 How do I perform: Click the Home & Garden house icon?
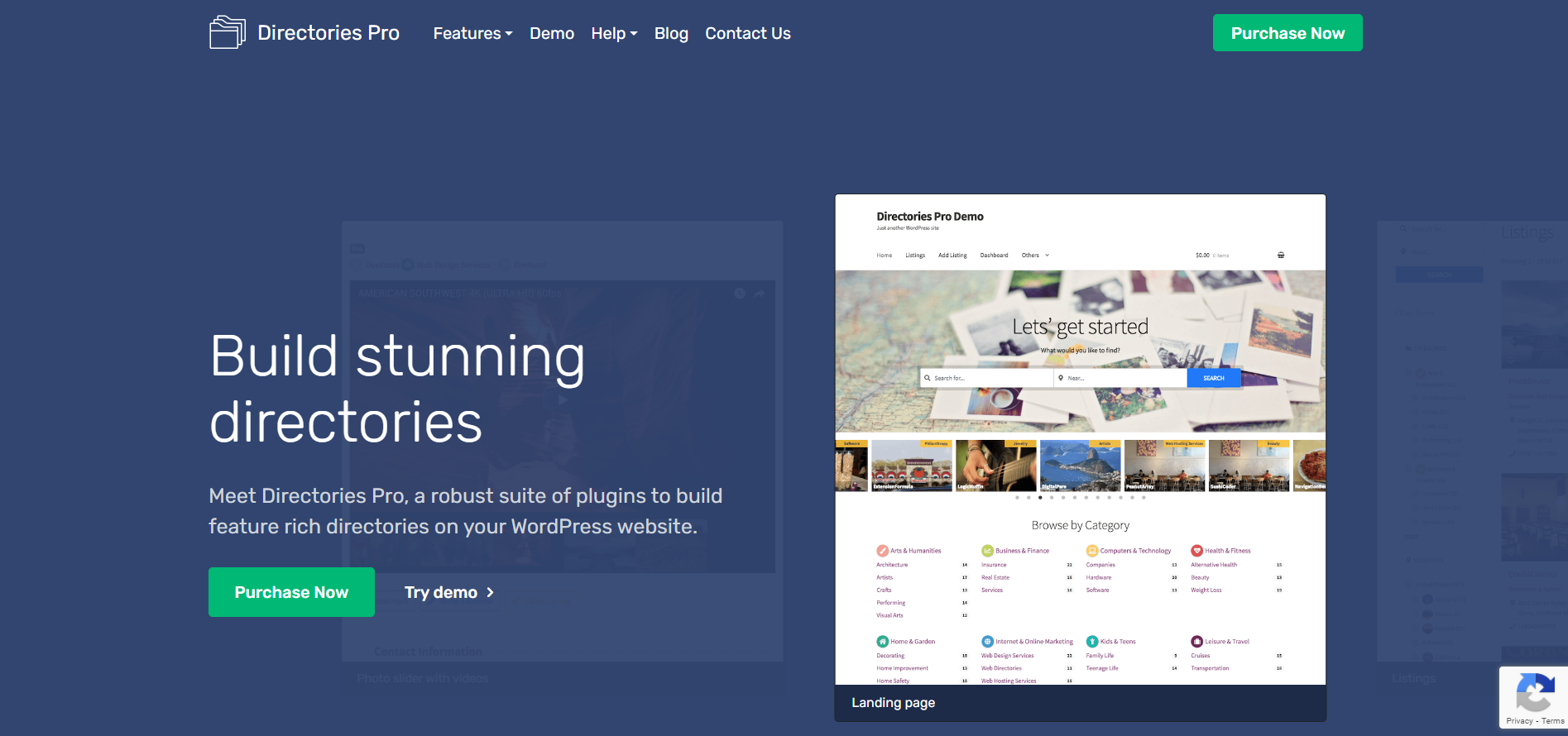tap(882, 642)
